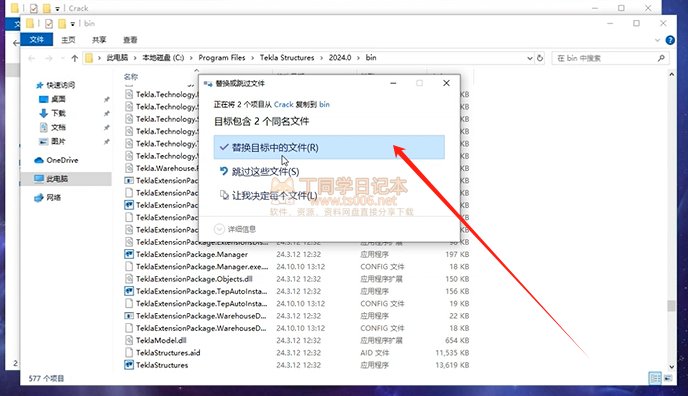Switch to large icons view layout
Screen dimensions: 688x396
point(668,378)
